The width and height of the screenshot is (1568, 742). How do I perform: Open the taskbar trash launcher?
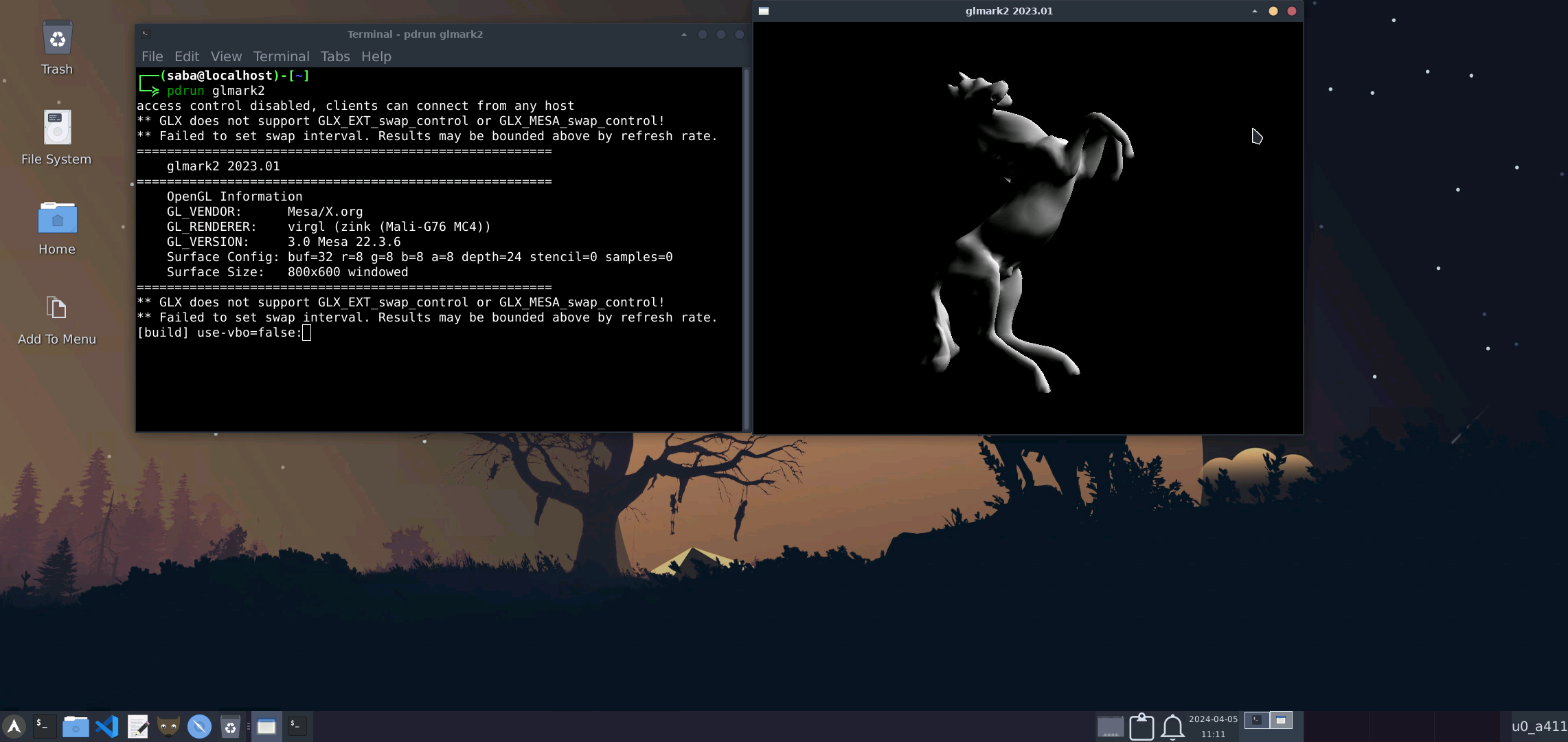click(x=230, y=726)
